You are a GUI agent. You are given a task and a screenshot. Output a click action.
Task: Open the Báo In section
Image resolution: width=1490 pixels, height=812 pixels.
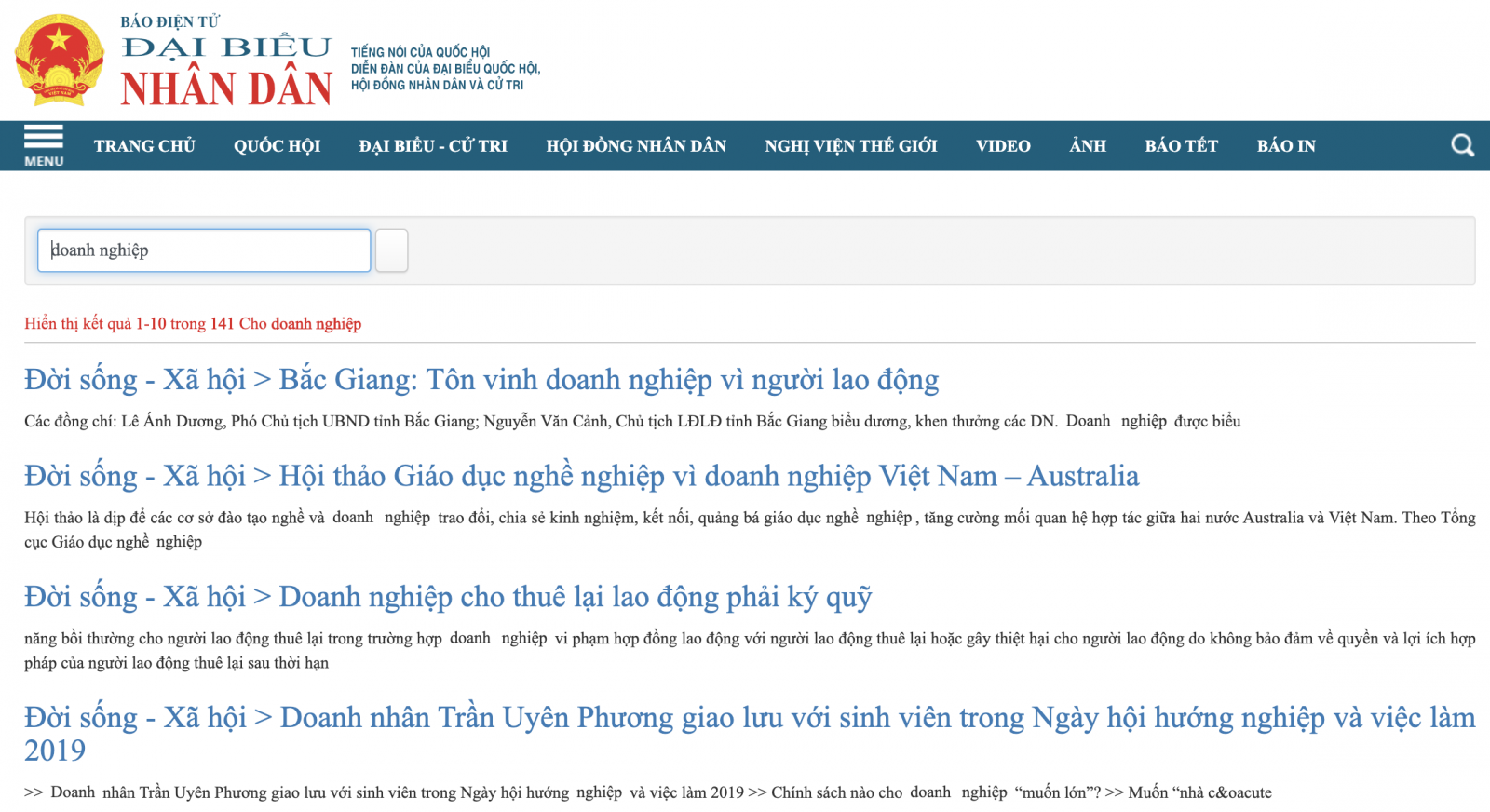[x=1286, y=146]
